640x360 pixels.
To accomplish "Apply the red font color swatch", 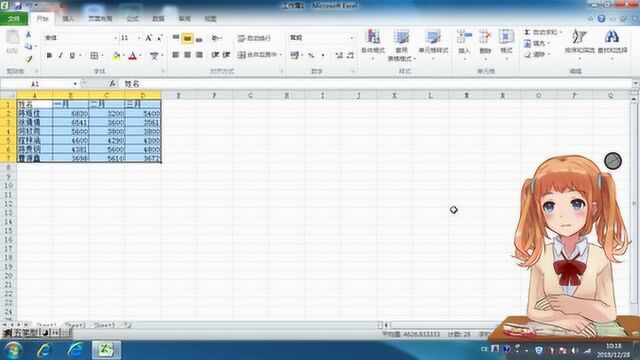I will pos(132,56).
